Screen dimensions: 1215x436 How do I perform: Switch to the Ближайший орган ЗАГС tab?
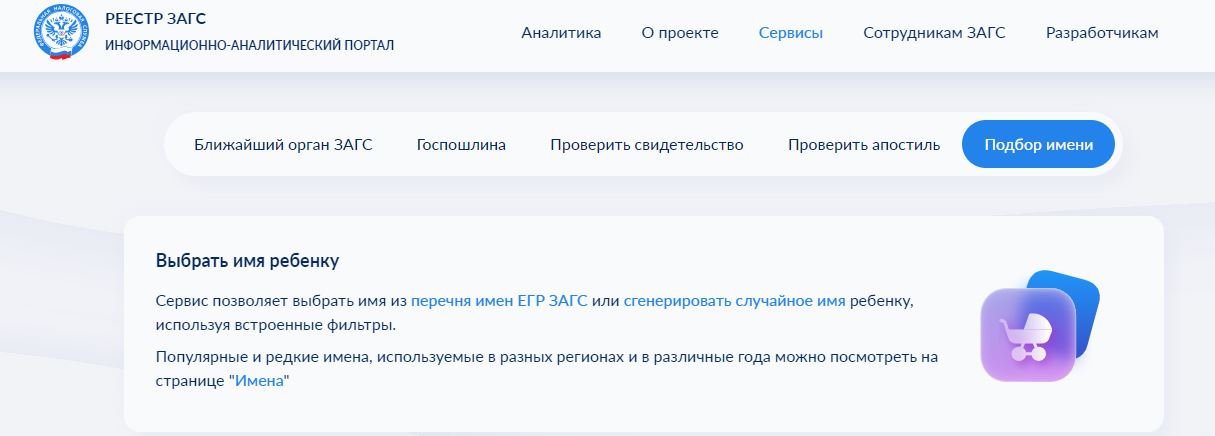283,145
